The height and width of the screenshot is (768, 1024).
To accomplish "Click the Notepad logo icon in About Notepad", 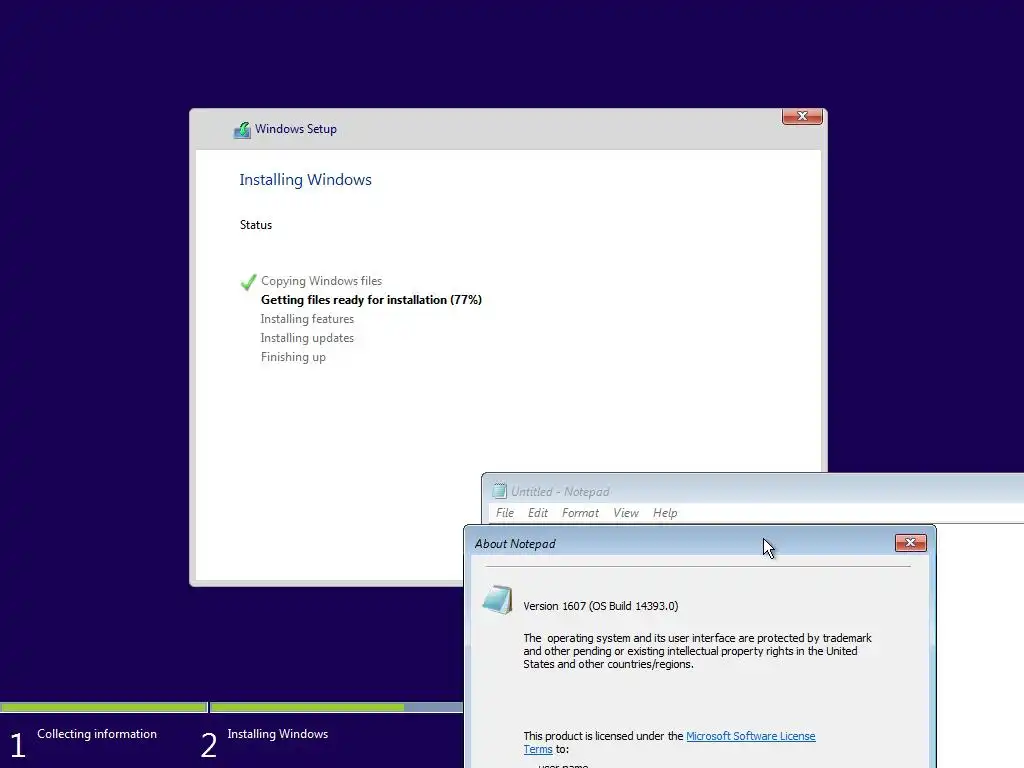I will [498, 600].
